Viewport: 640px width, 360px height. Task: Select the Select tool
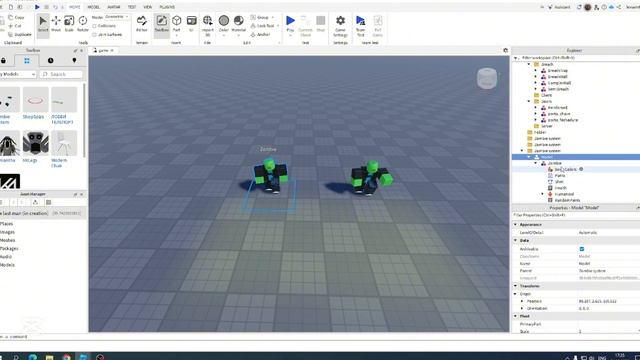(x=43, y=25)
